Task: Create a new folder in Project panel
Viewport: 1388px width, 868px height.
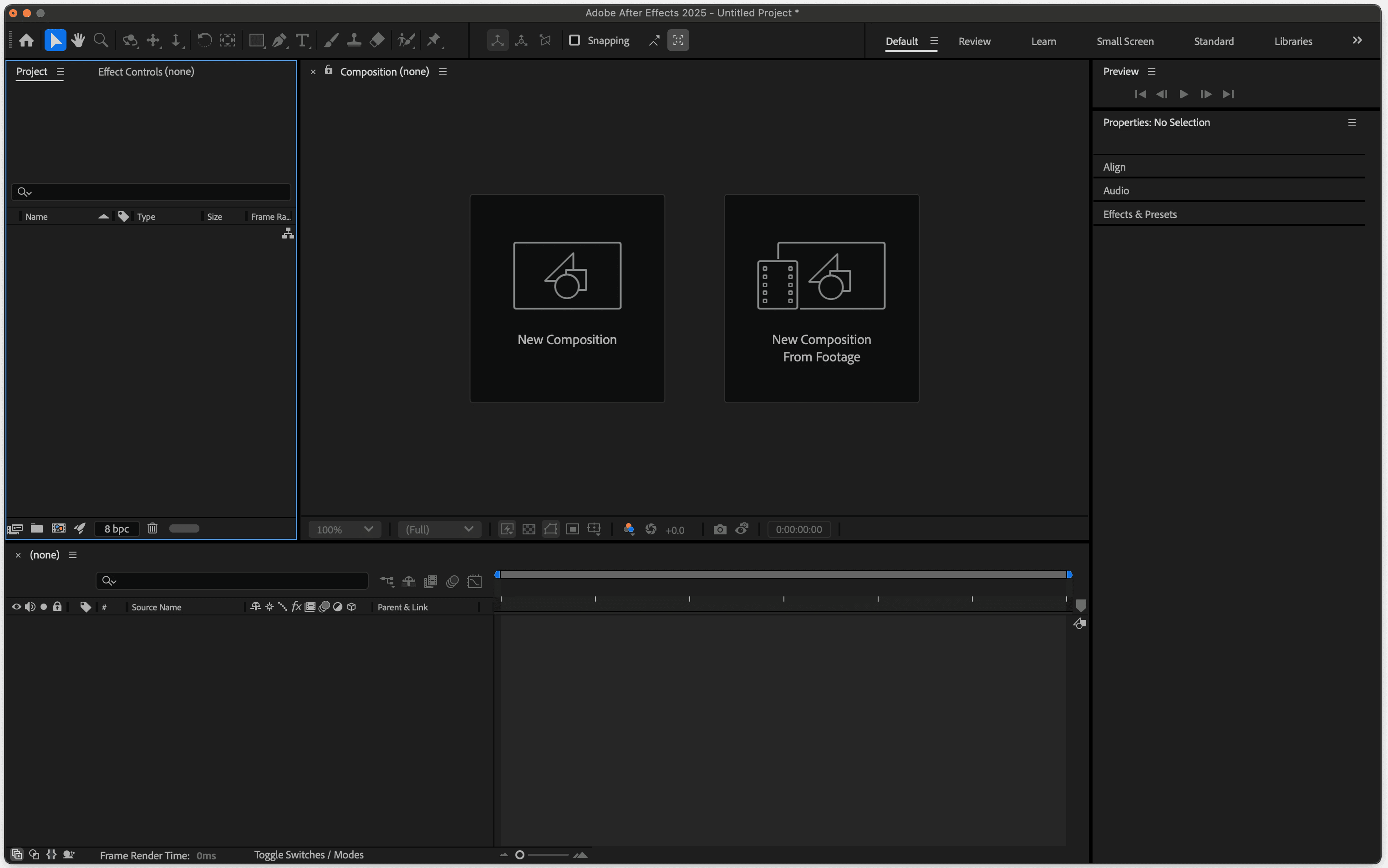Action: pos(37,528)
